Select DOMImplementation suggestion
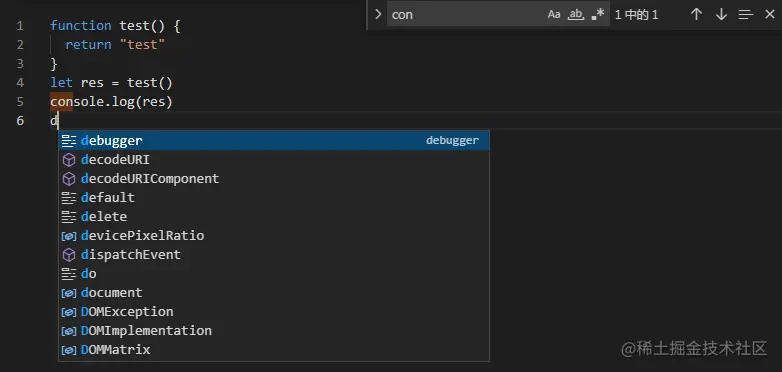This screenshot has height=372, width=782. (x=274, y=331)
